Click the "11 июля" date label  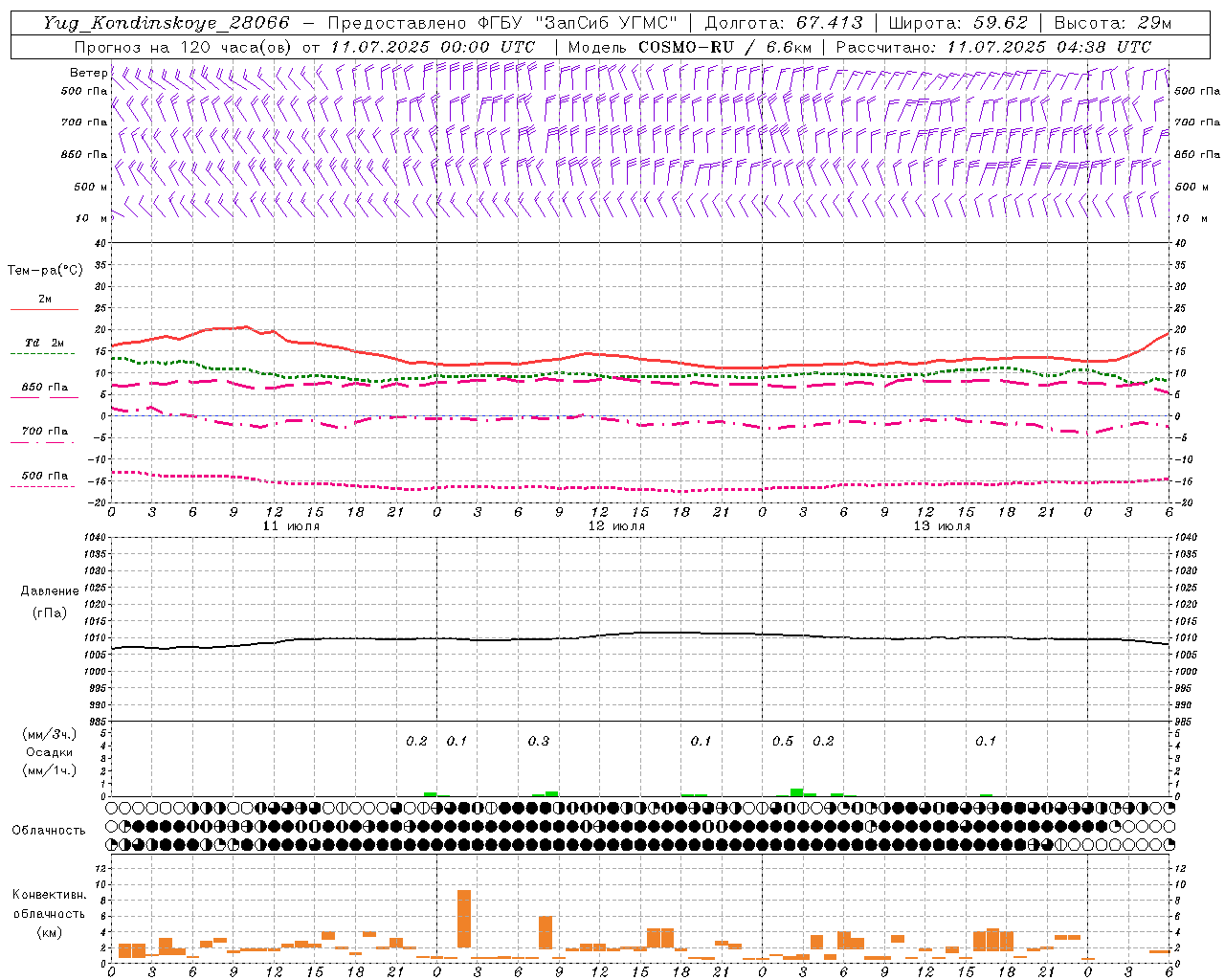pos(291,526)
